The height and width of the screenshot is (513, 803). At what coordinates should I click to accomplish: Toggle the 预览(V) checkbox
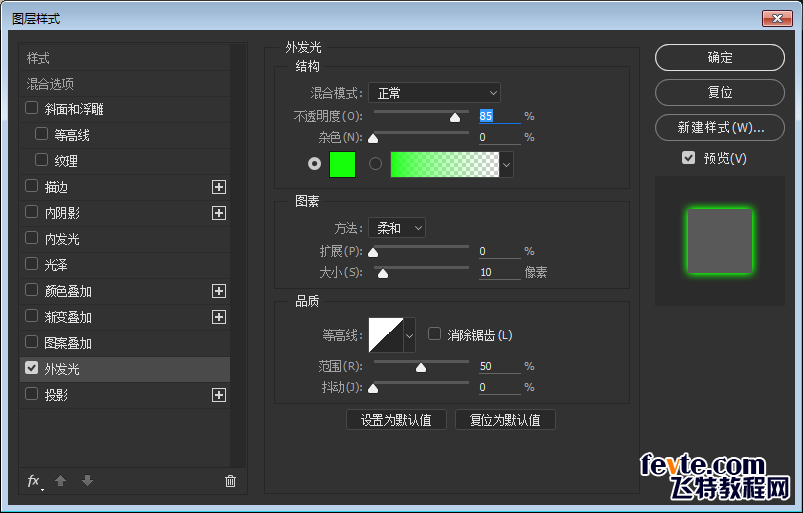tap(688, 158)
